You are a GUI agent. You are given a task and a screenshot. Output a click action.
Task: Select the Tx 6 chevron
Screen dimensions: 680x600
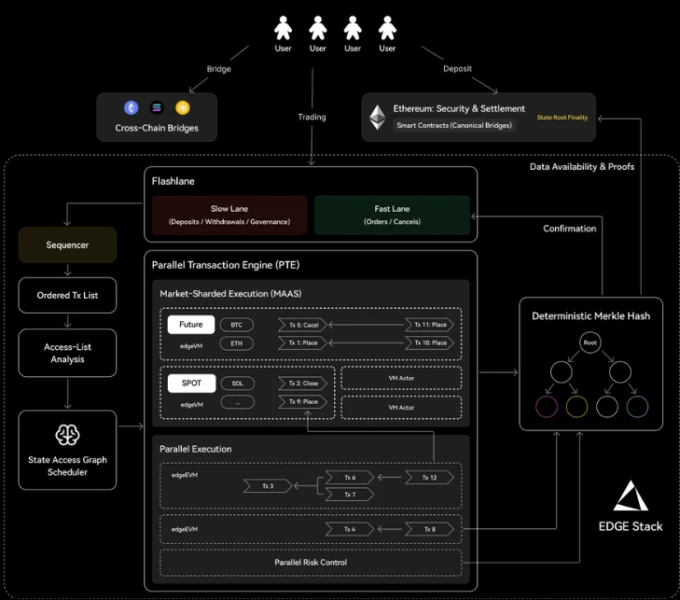350,477
